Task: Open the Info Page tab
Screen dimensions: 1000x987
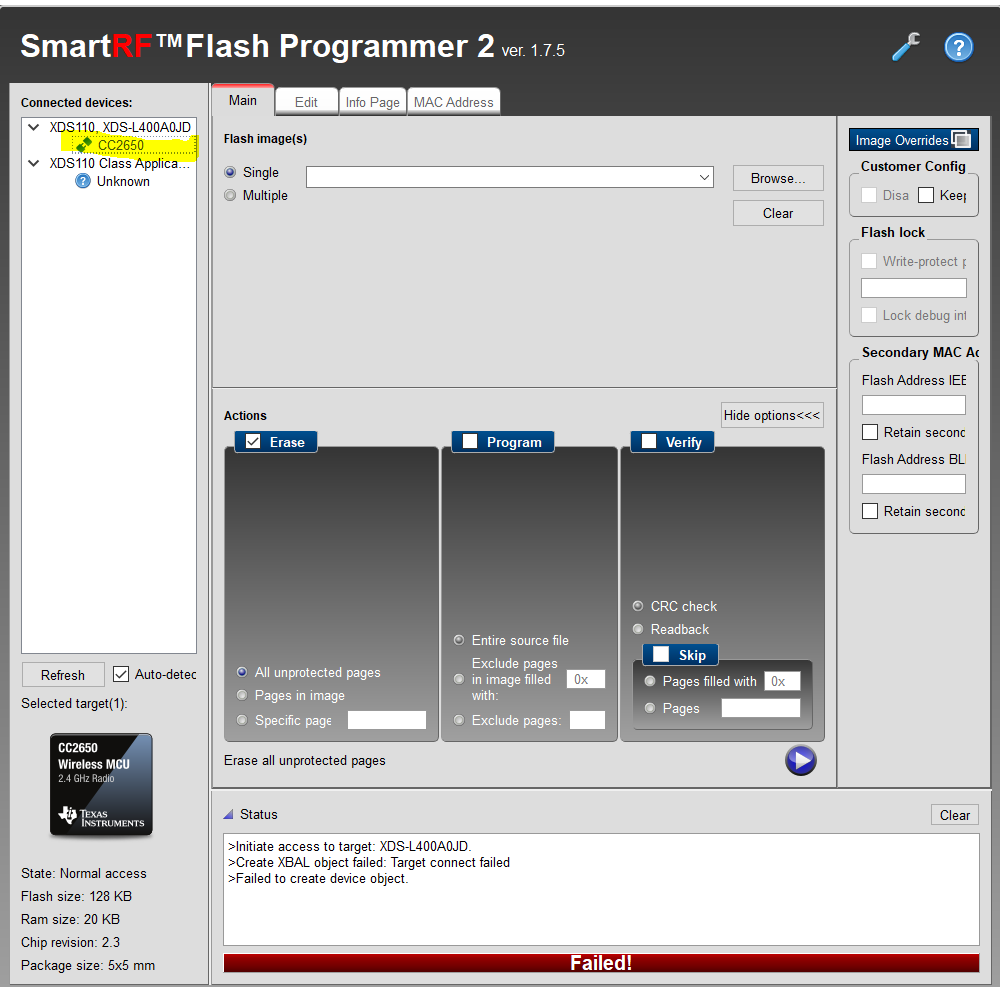Action: pos(372,102)
